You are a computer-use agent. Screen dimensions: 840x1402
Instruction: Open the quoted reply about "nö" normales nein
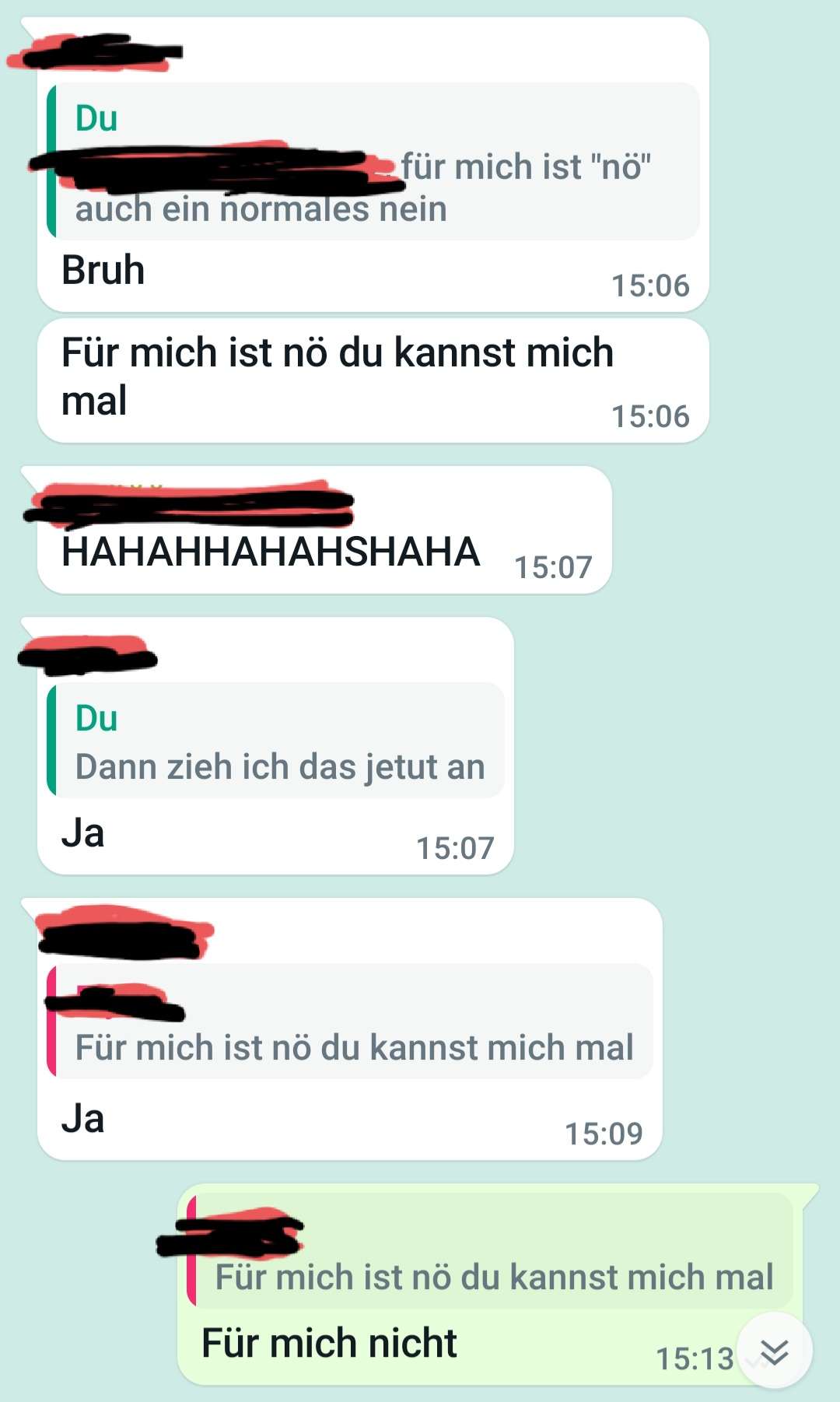click(373, 161)
